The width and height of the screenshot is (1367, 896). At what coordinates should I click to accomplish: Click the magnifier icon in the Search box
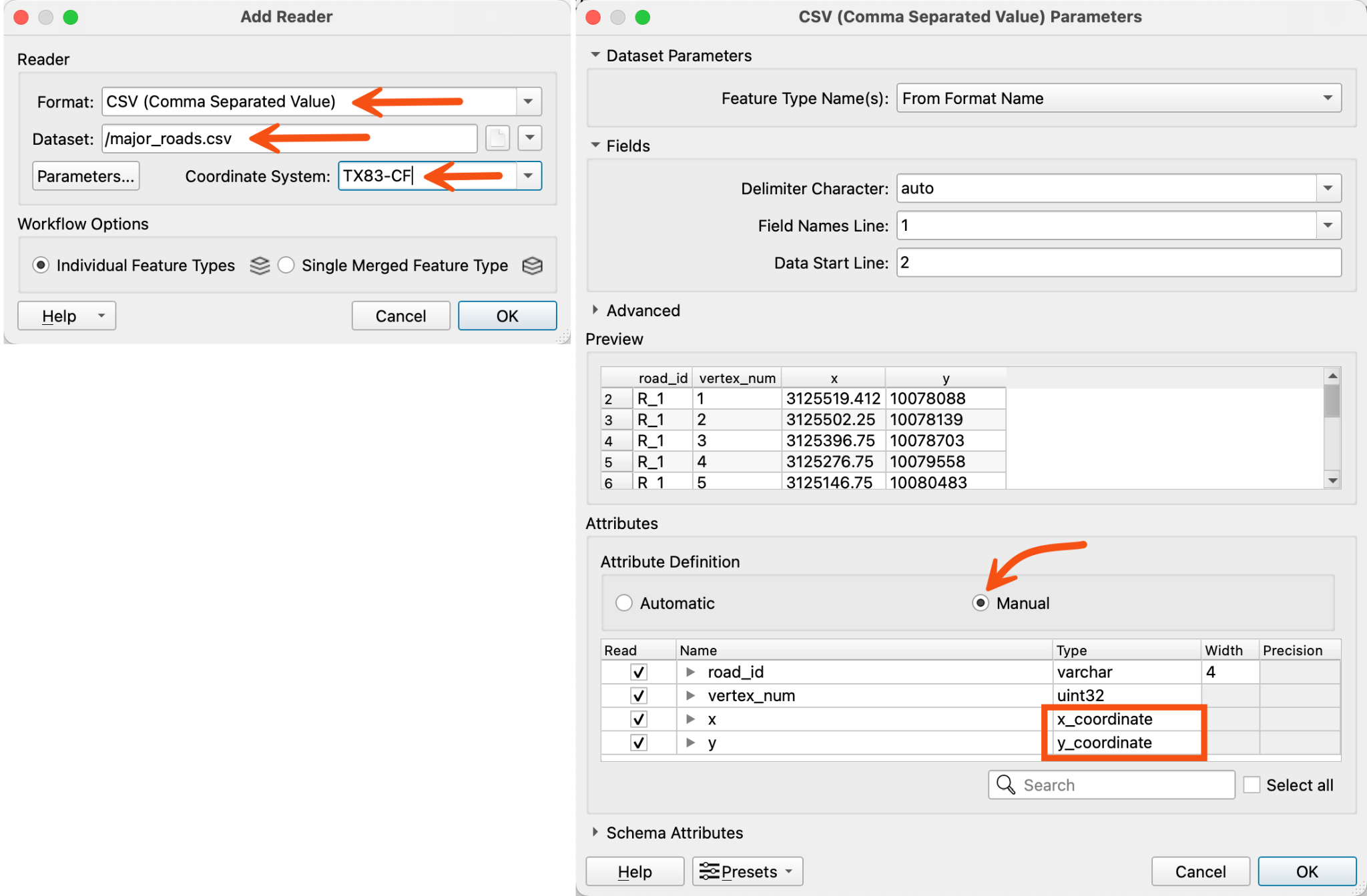tap(1005, 785)
